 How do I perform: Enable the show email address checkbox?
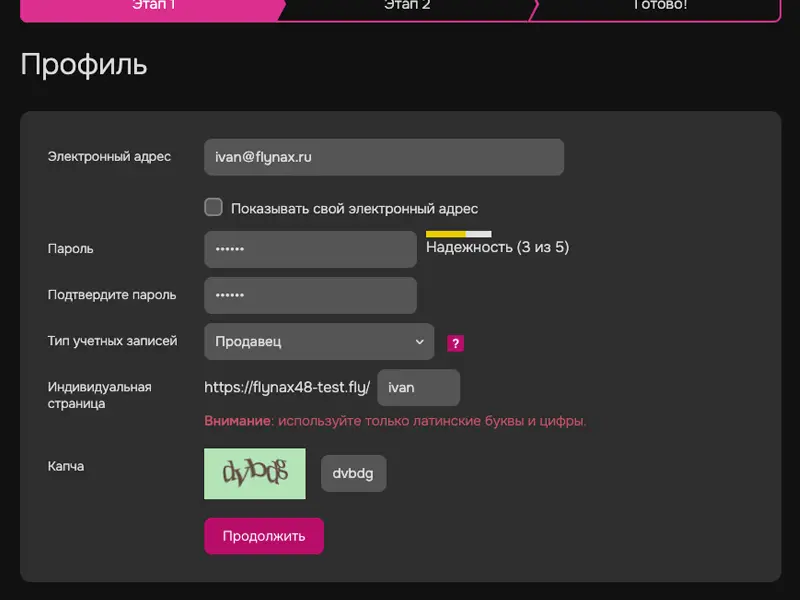pos(213,208)
